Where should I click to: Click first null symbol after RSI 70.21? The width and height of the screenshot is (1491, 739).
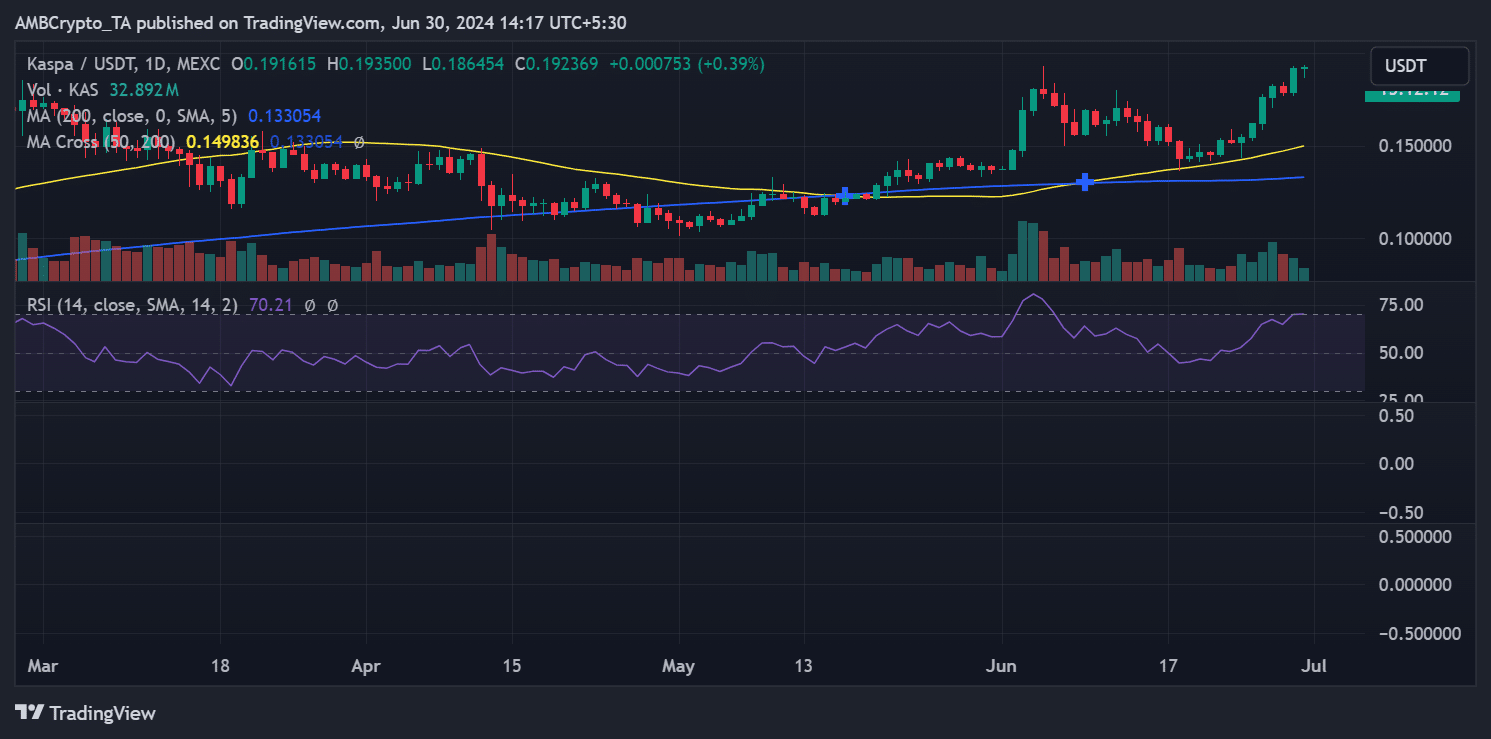tap(311, 305)
